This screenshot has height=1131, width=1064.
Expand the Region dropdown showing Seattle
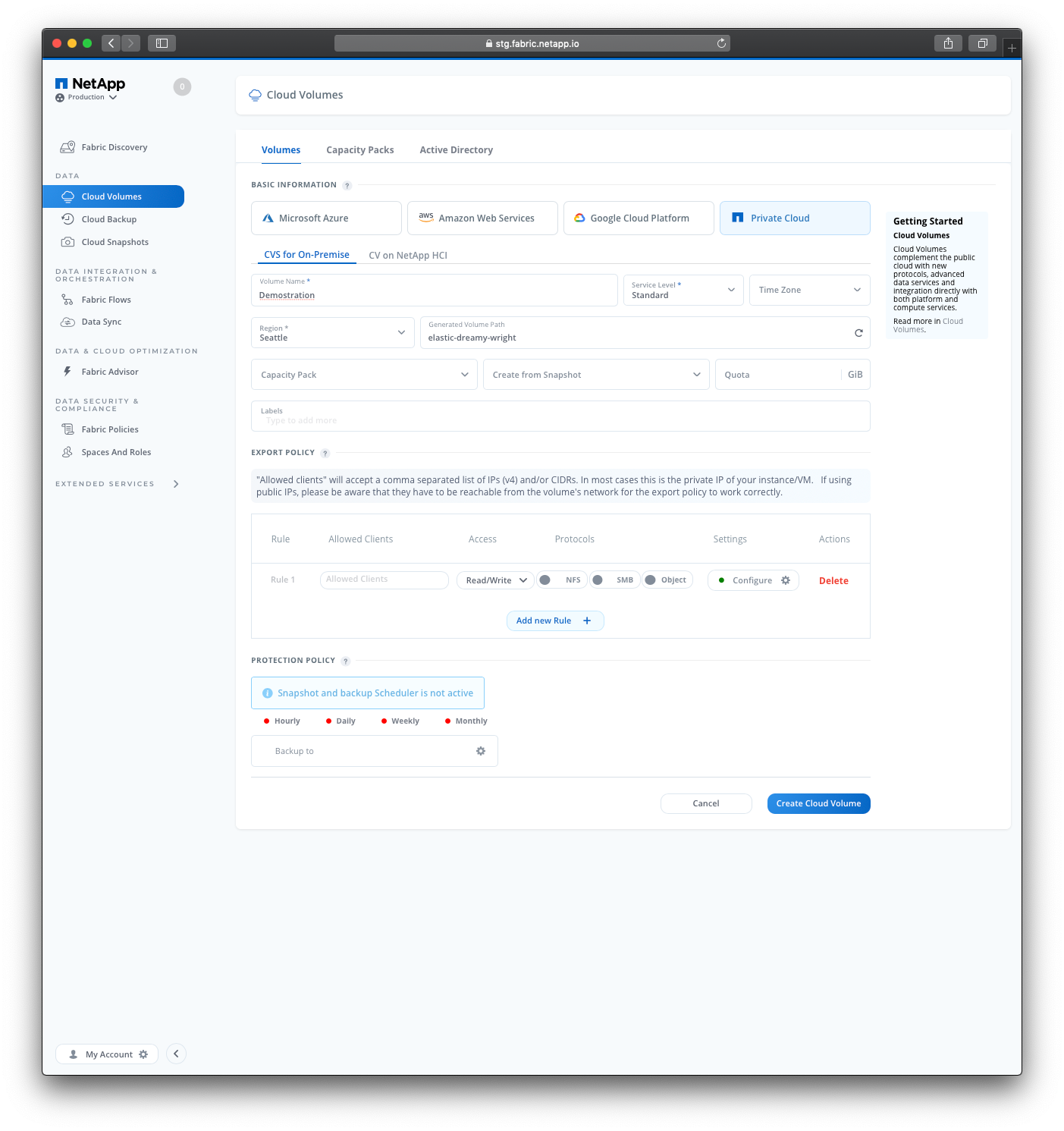tap(401, 332)
